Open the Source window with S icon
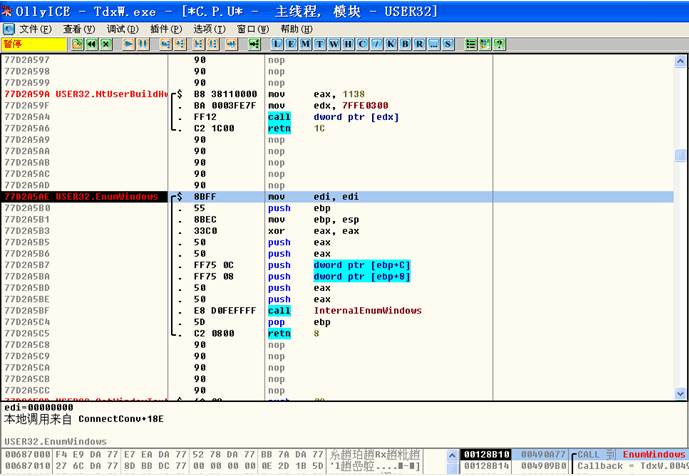The image size is (689, 476). pyautogui.click(x=448, y=44)
